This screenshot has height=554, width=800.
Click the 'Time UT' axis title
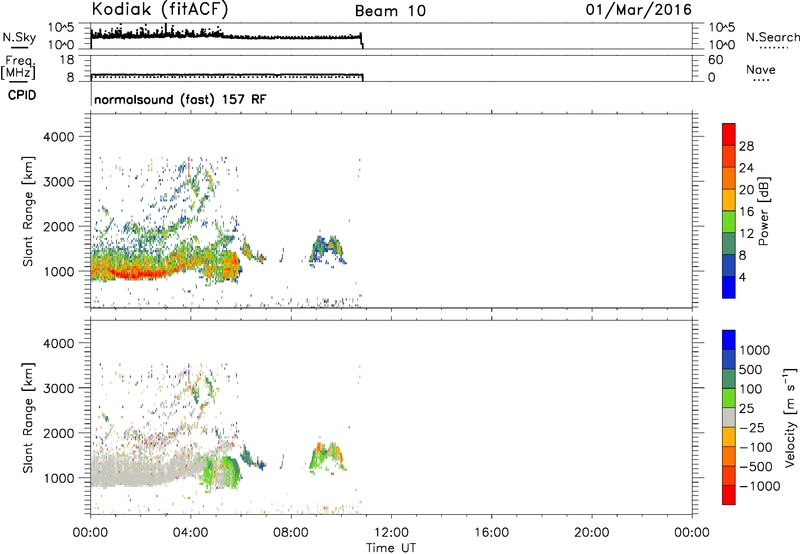pyautogui.click(x=391, y=548)
